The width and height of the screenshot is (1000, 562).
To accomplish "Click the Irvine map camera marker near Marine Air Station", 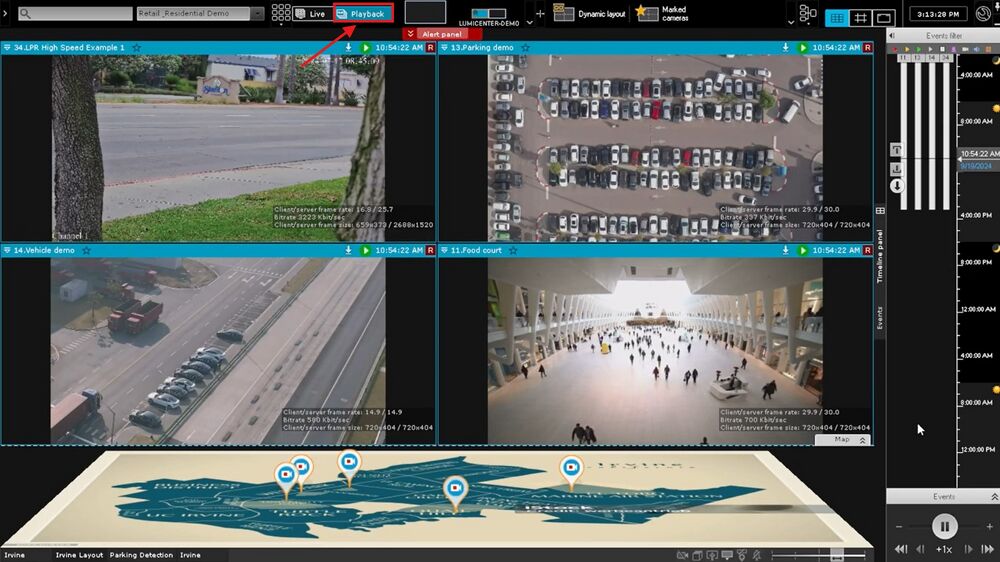I will tap(571, 469).
